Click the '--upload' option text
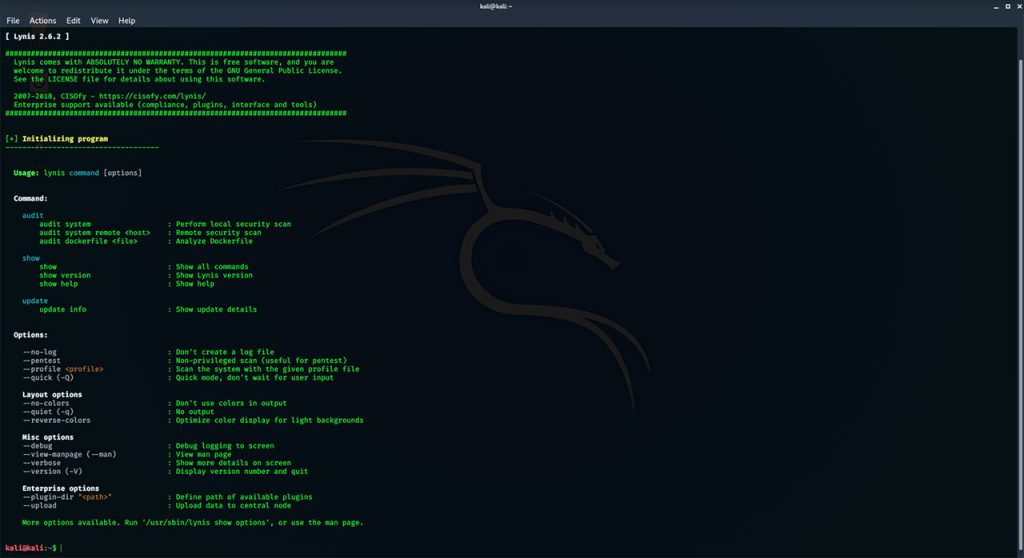The width and height of the screenshot is (1024, 558). pyautogui.click(x=40, y=505)
